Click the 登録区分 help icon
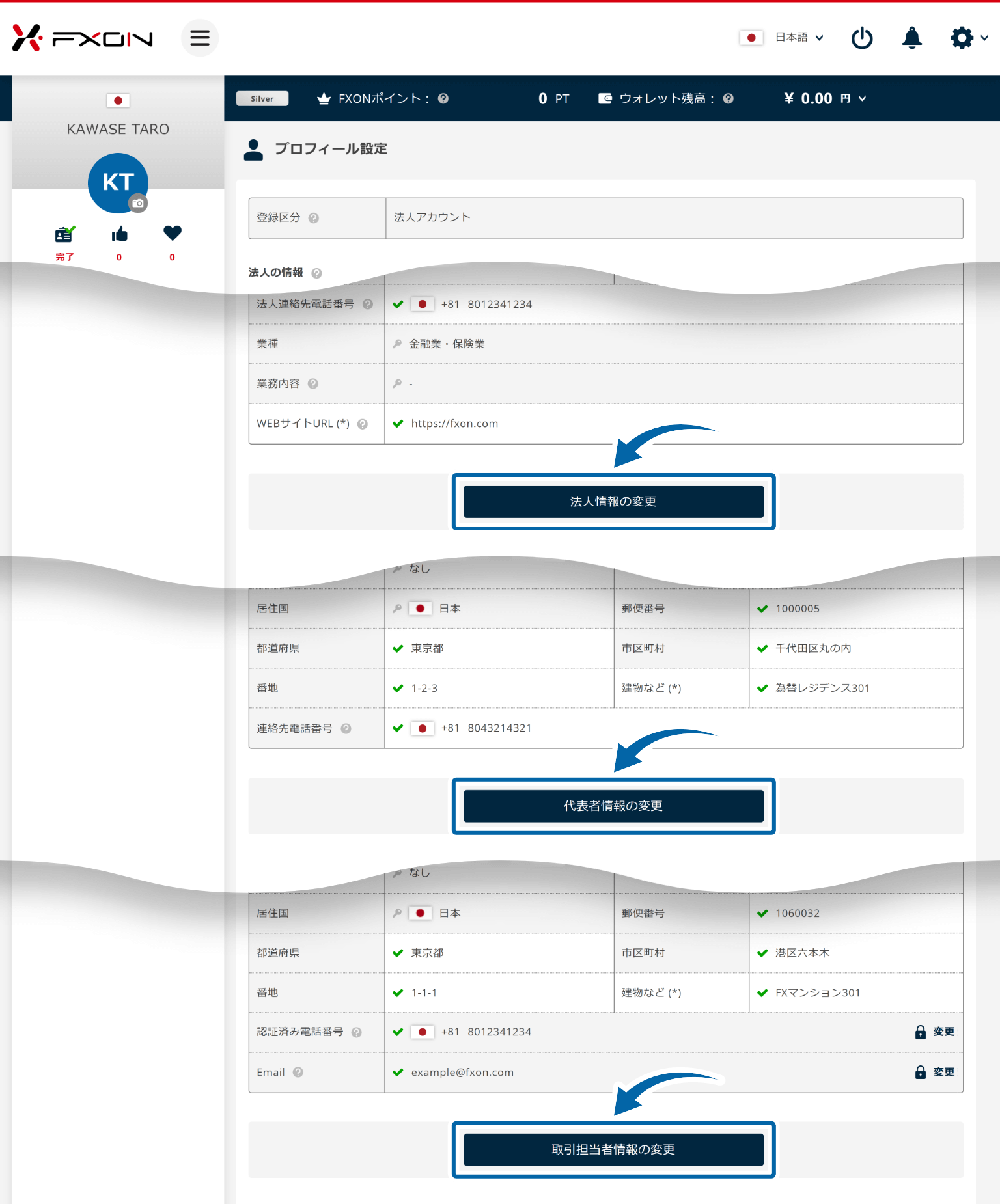Viewport: 1000px width, 1204px height. pos(314,218)
